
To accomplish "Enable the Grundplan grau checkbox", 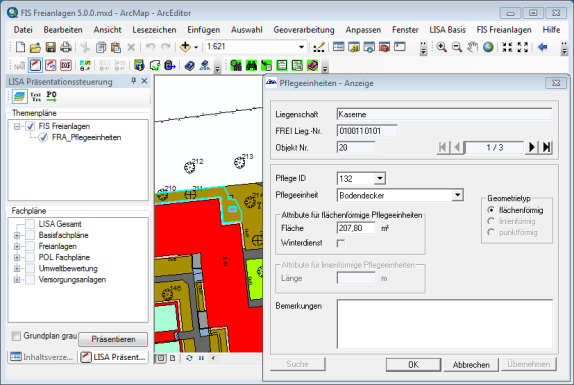I will (16, 336).
